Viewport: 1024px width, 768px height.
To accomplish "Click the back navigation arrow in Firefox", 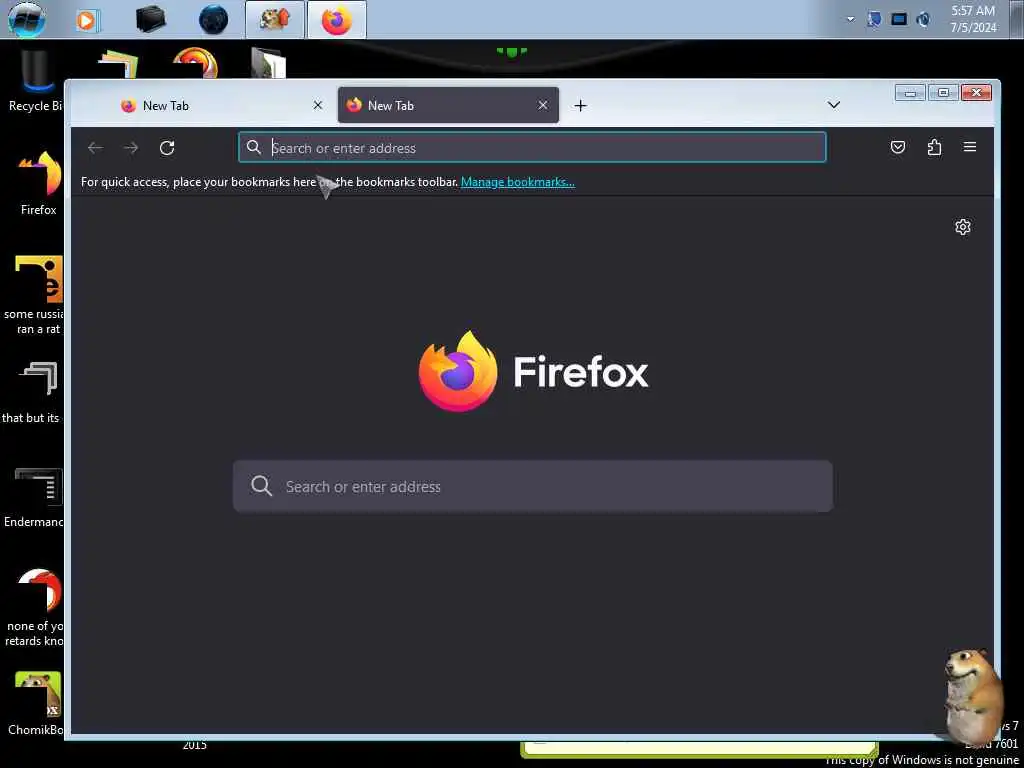I will pyautogui.click(x=95, y=148).
